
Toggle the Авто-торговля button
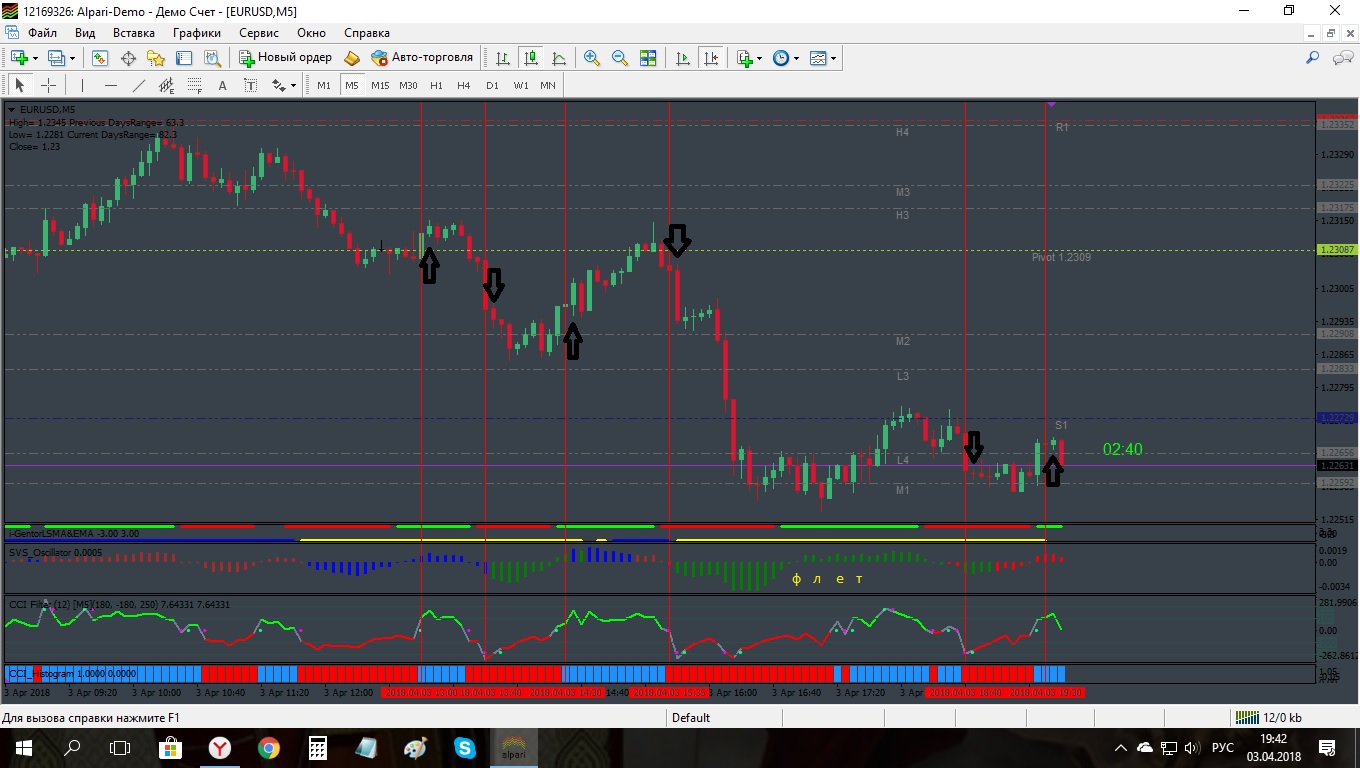point(421,58)
